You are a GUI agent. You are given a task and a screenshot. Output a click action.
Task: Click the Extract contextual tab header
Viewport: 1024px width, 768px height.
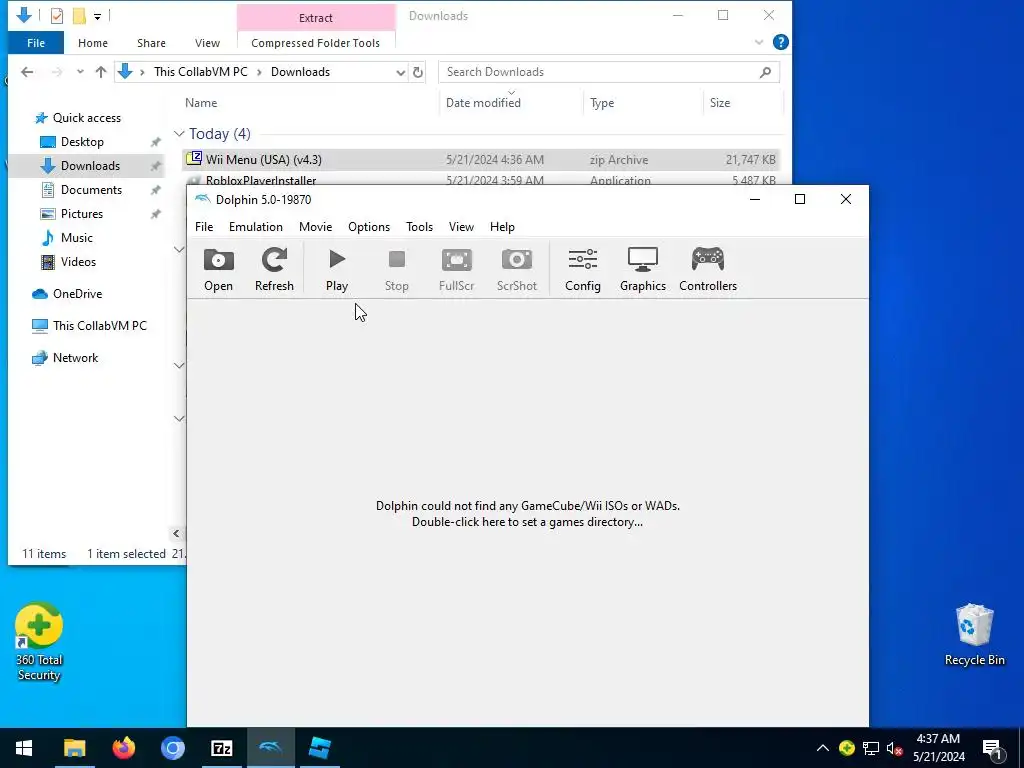click(316, 18)
